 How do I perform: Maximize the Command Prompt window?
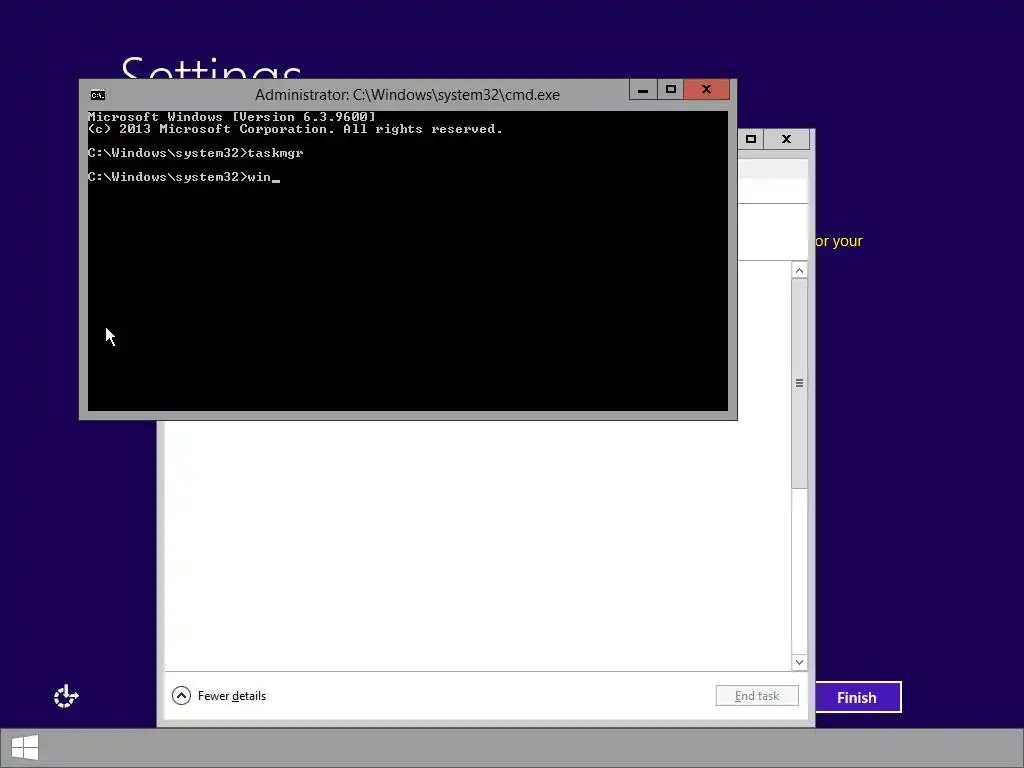point(671,89)
